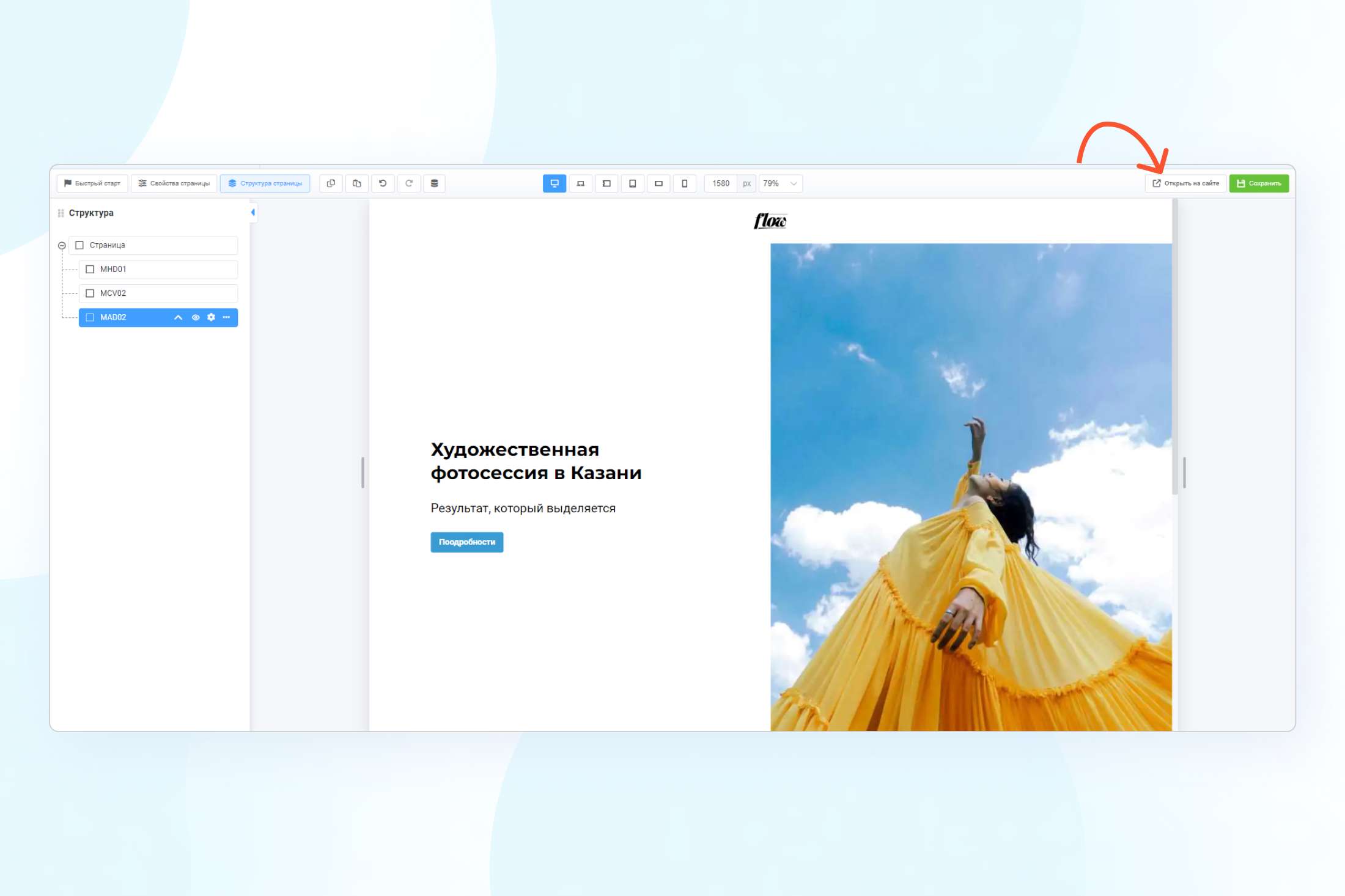
Task: Click the Подробности button on canvas
Action: (467, 542)
